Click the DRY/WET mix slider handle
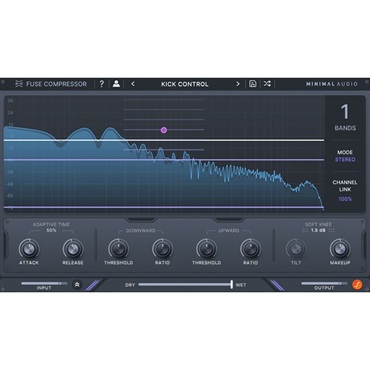 click(x=231, y=284)
